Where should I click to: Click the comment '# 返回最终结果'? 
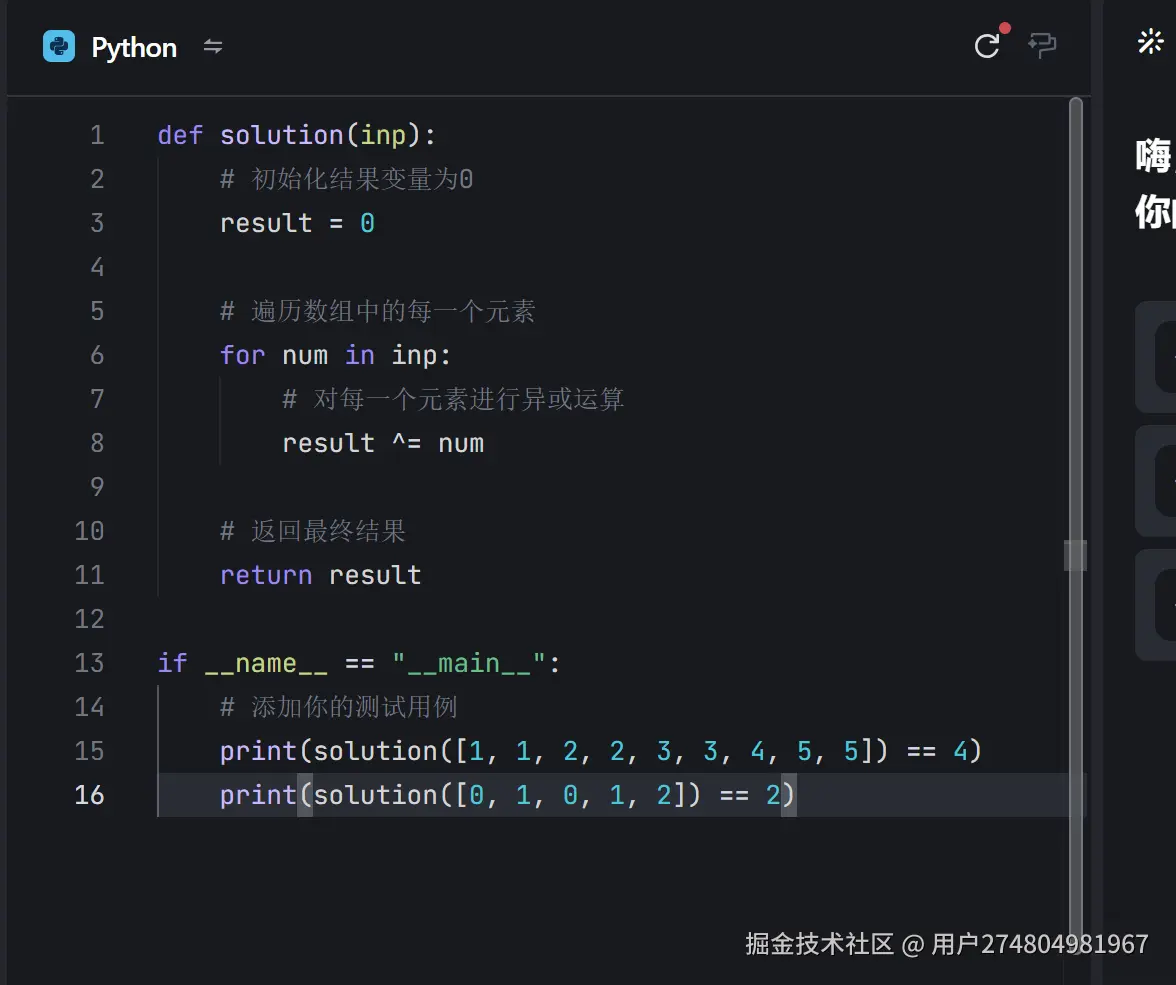click(313, 531)
